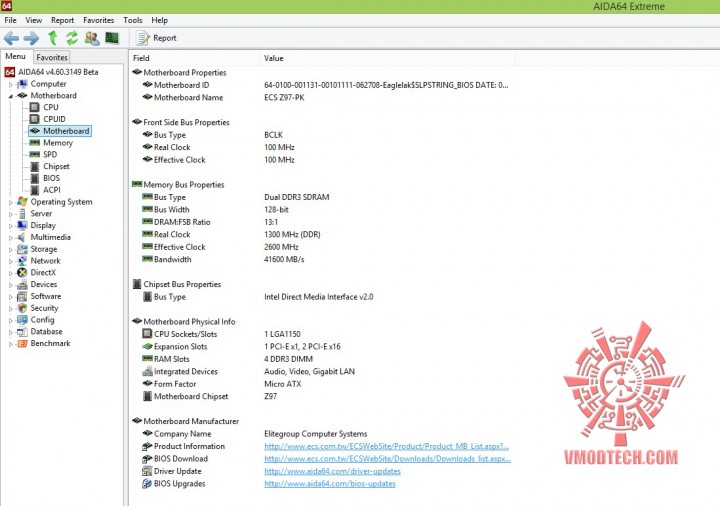
Task: Click the Server tower icon
Action: pos(22,214)
